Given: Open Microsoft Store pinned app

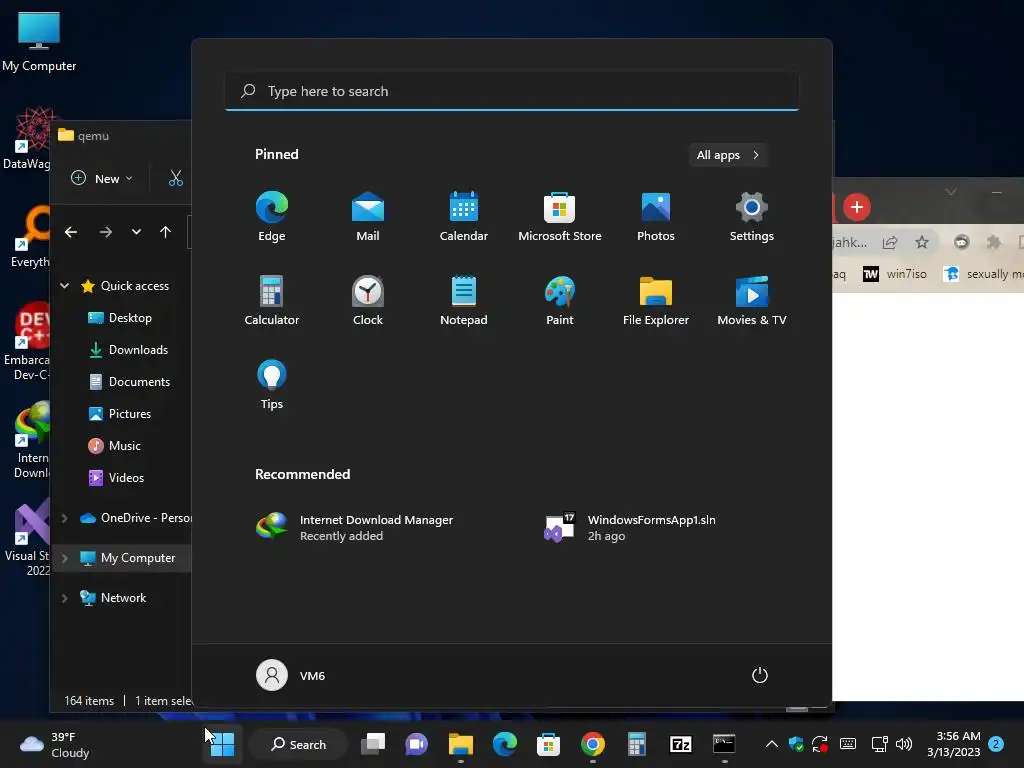Looking at the screenshot, I should coord(560,216).
